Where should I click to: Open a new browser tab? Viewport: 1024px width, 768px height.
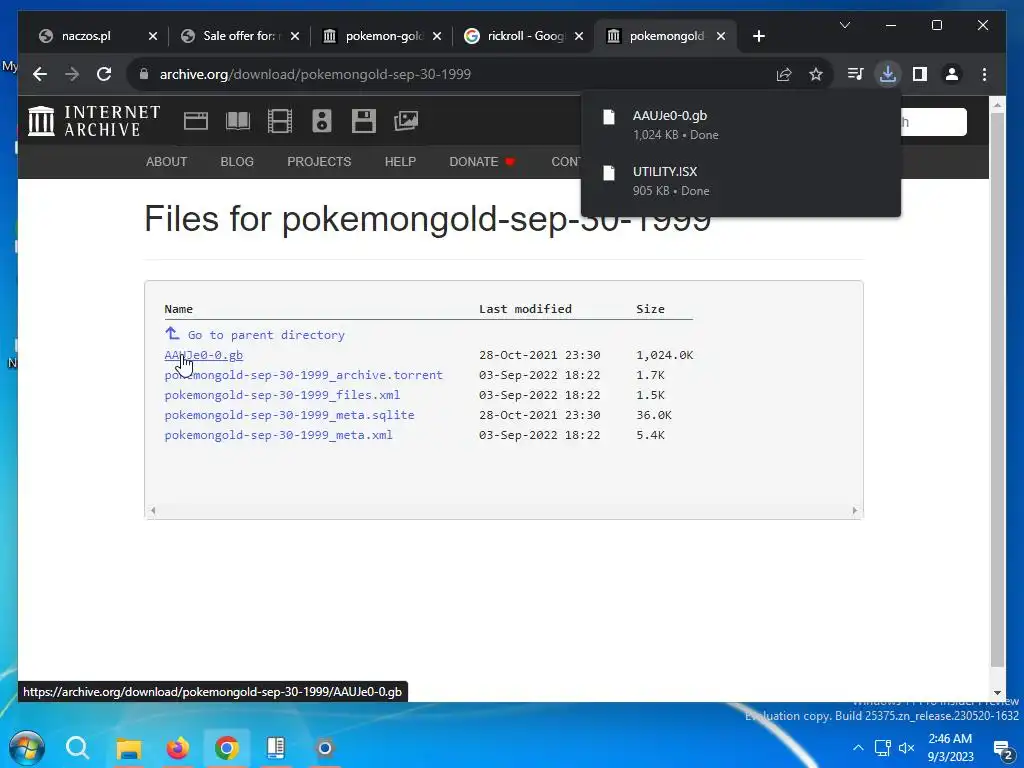758,37
